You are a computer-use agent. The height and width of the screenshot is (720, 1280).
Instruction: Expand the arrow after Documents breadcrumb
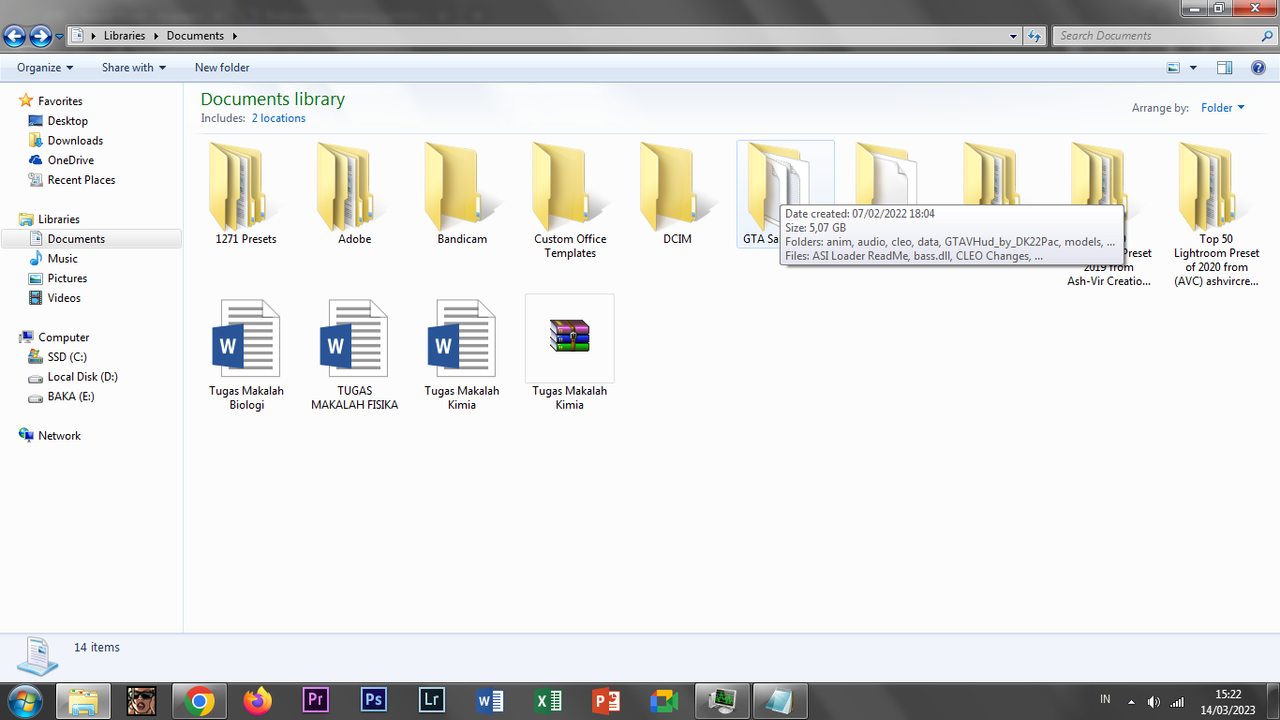click(235, 36)
